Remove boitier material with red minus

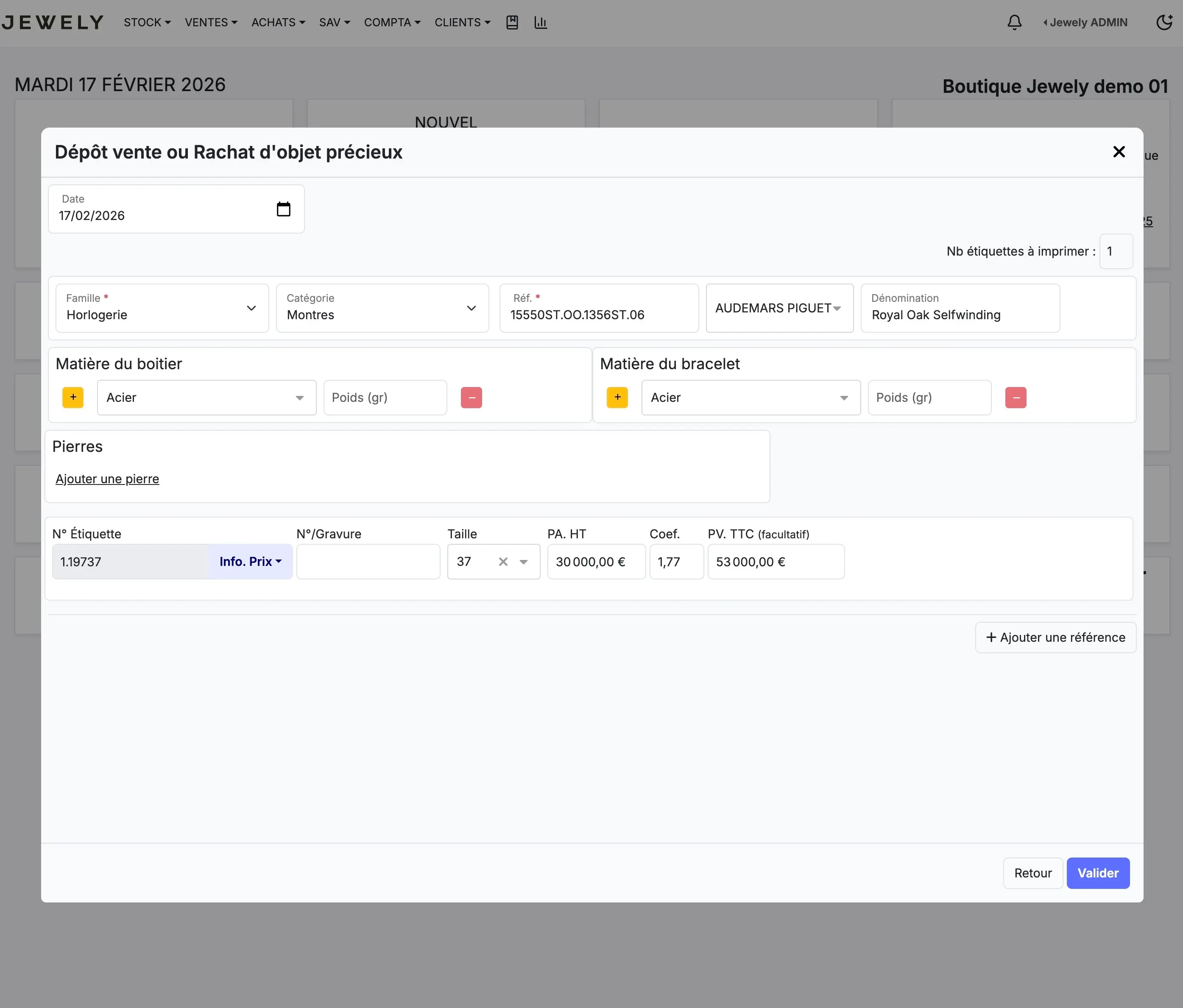[472, 397]
